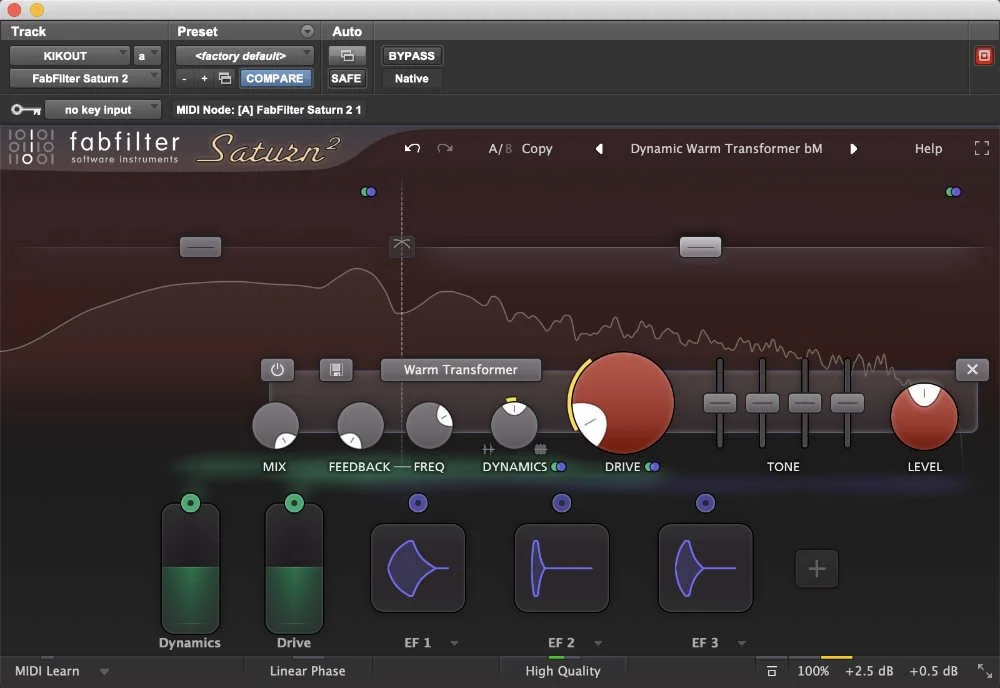Click the MIX knob
The image size is (1000, 688).
click(276, 425)
